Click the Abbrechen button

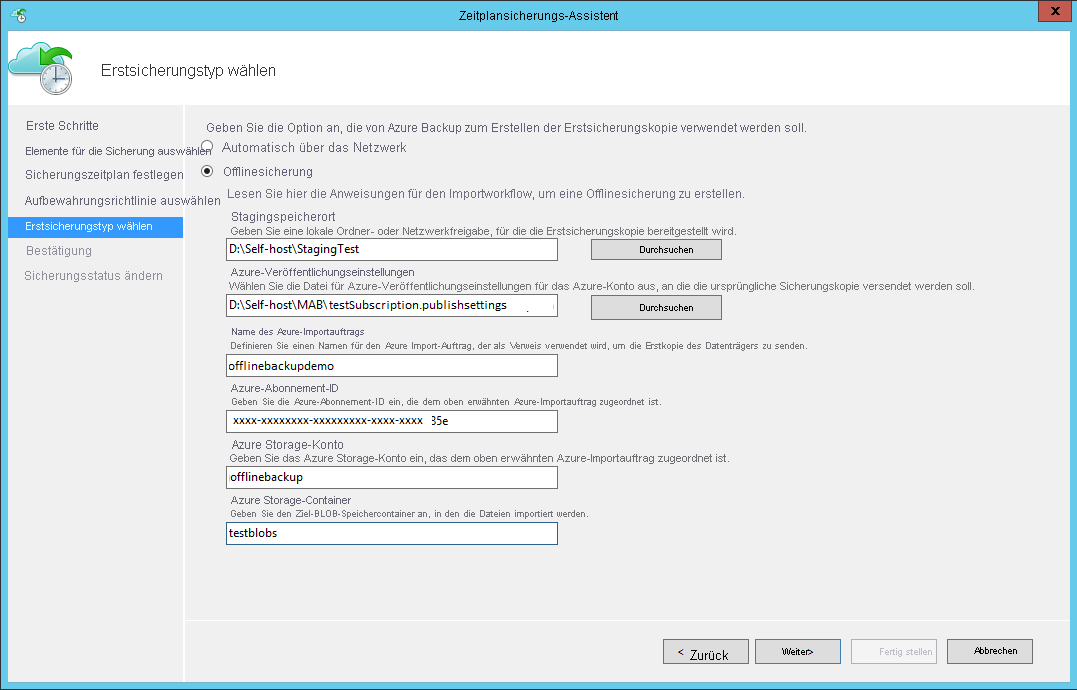989,651
